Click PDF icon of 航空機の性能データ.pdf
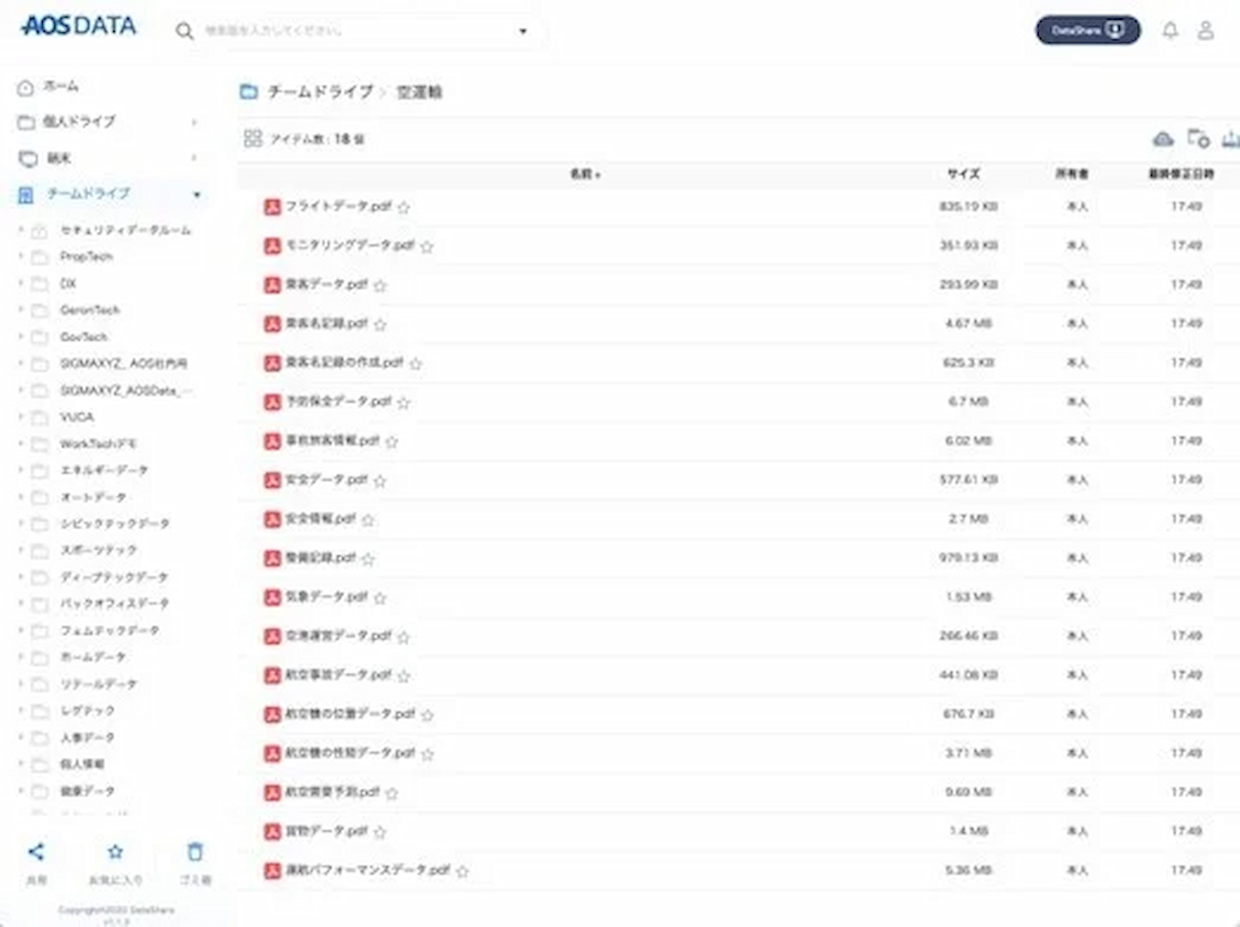The image size is (1240, 927). point(272,753)
